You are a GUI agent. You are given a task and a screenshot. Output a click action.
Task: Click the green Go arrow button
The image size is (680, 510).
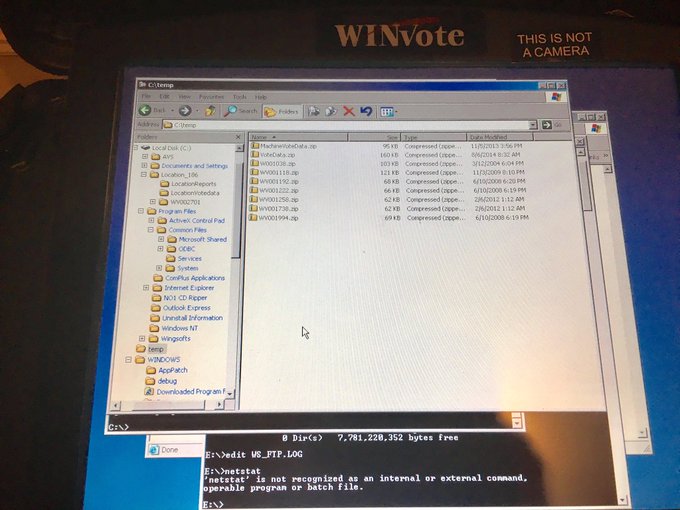(547, 125)
